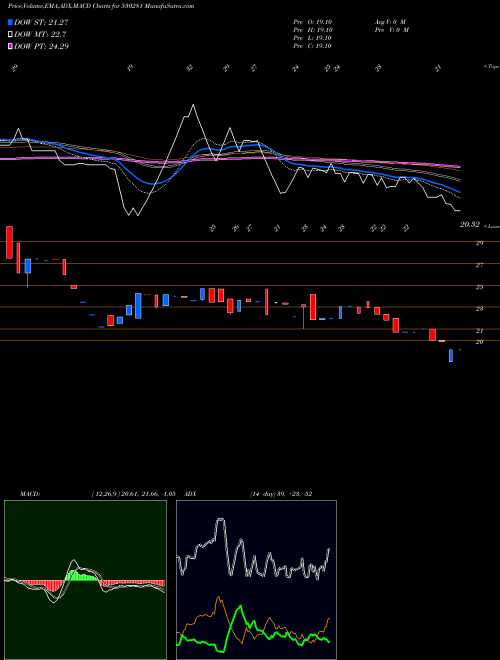Click the ADX indicator chart panel

click(x=256, y=580)
